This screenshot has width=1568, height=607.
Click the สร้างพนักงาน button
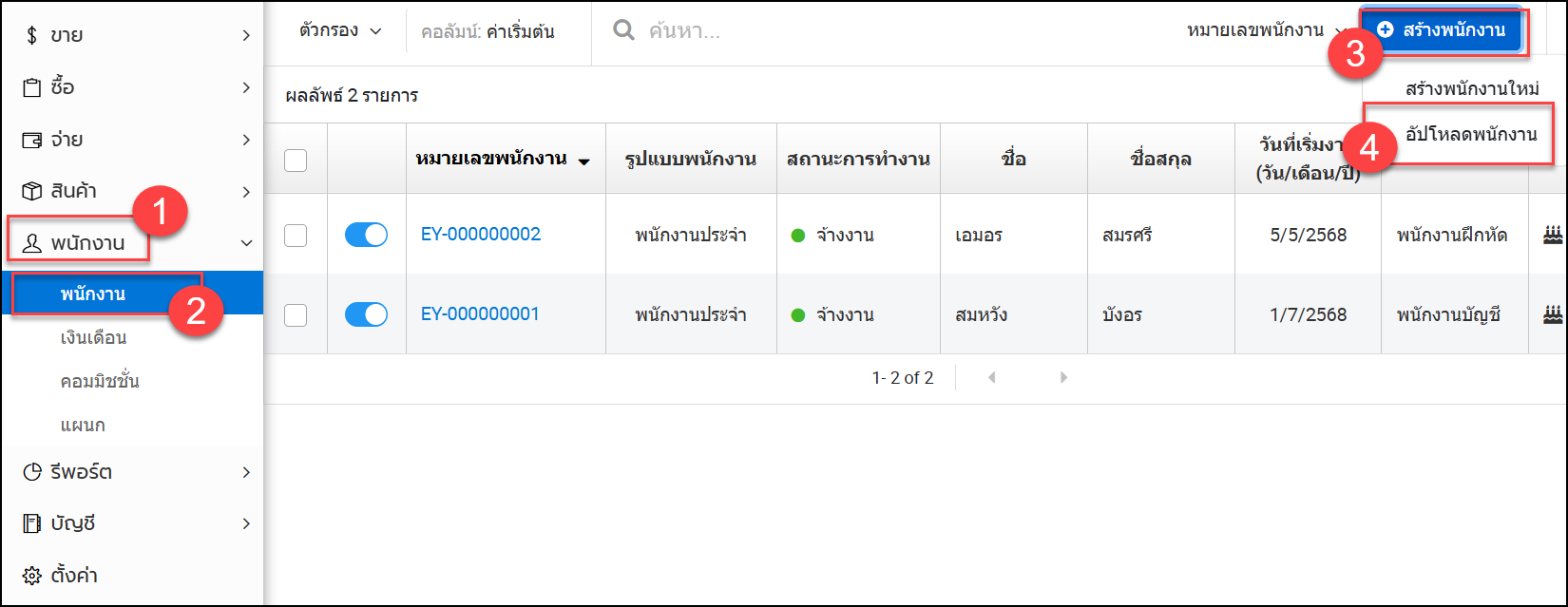click(x=1443, y=30)
